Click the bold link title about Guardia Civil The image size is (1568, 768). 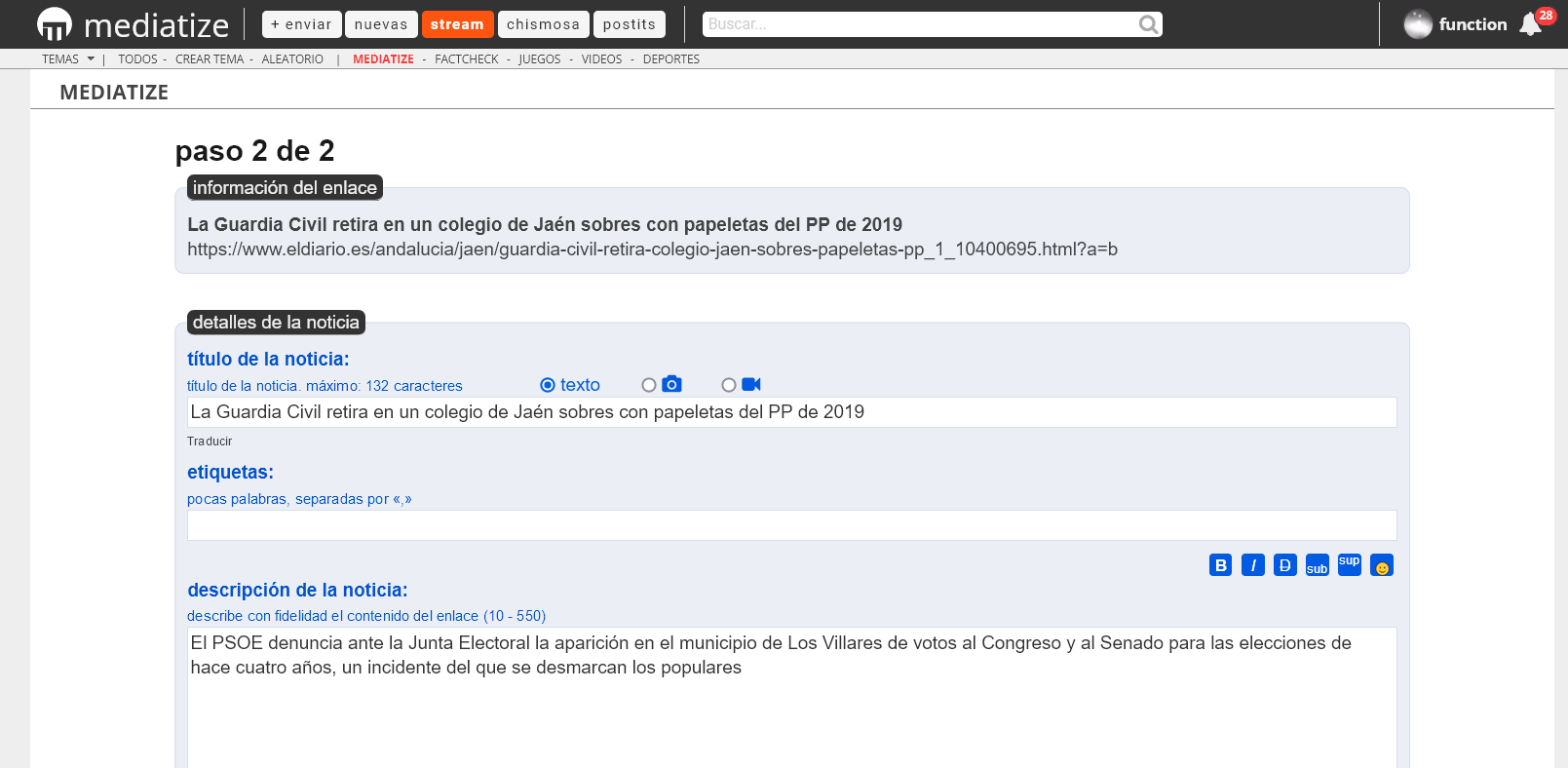(545, 225)
